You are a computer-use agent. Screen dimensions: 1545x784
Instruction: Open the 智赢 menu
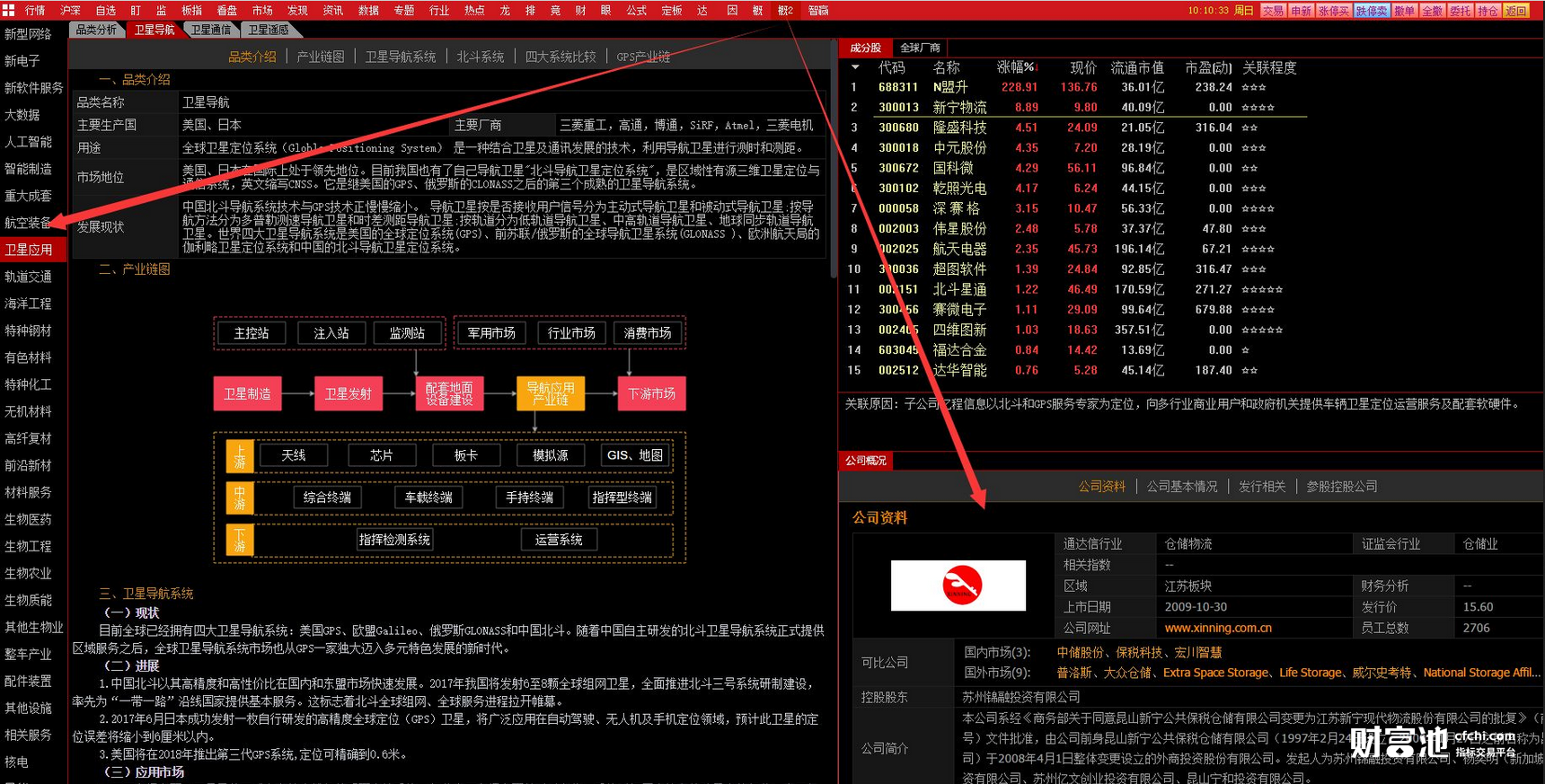coord(818,10)
